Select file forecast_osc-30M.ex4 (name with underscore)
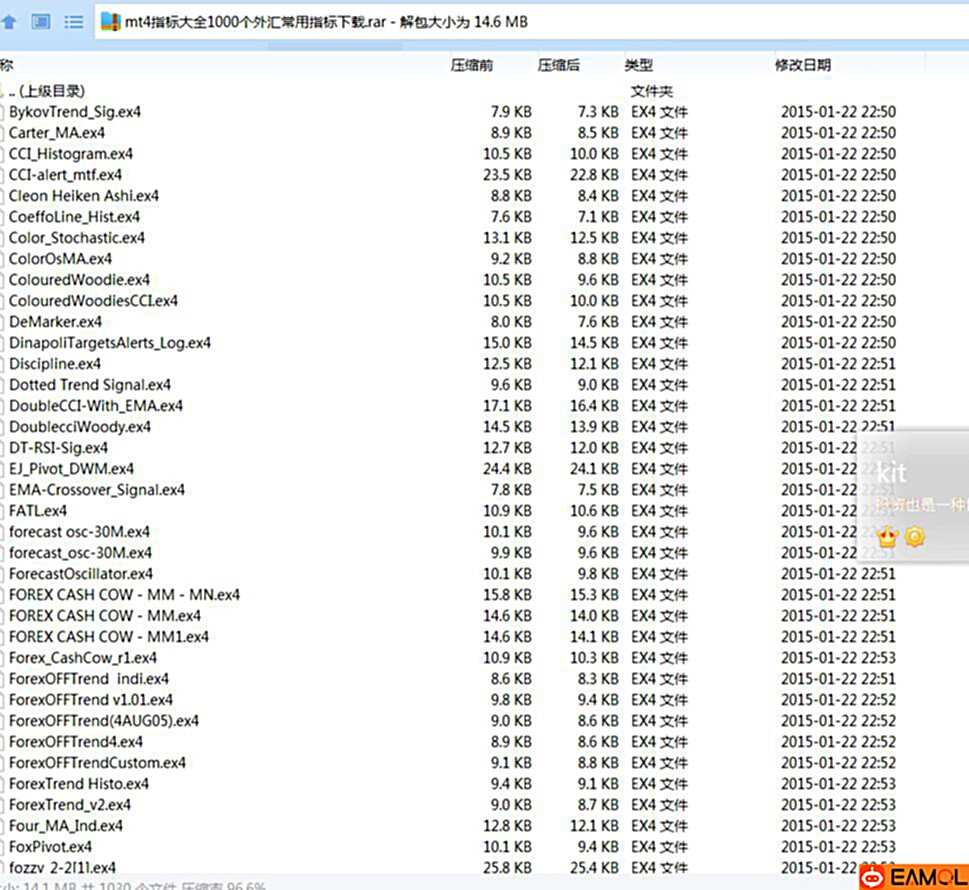Viewport: 969px width, 890px height. pos(80,553)
